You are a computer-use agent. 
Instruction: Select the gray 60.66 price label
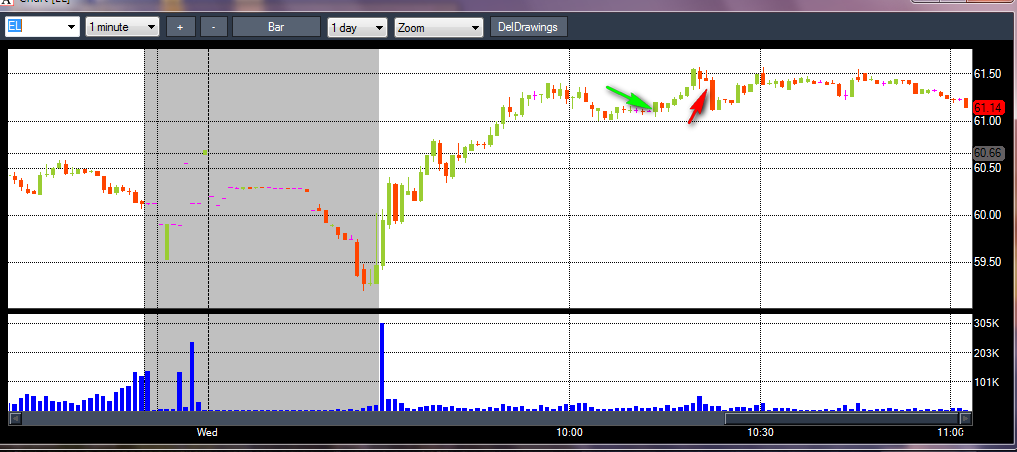[988, 154]
